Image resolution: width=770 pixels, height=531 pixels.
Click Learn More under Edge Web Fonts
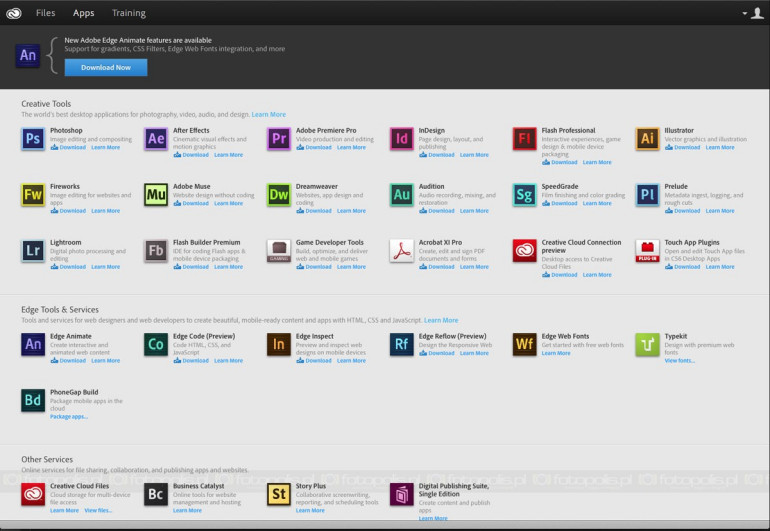click(x=556, y=353)
